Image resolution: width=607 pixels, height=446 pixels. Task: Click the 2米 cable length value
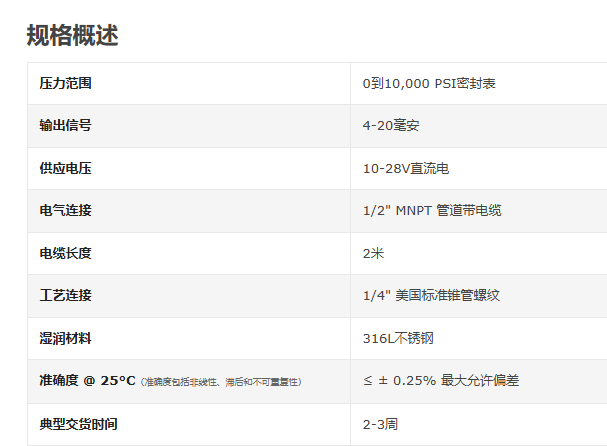(x=373, y=253)
